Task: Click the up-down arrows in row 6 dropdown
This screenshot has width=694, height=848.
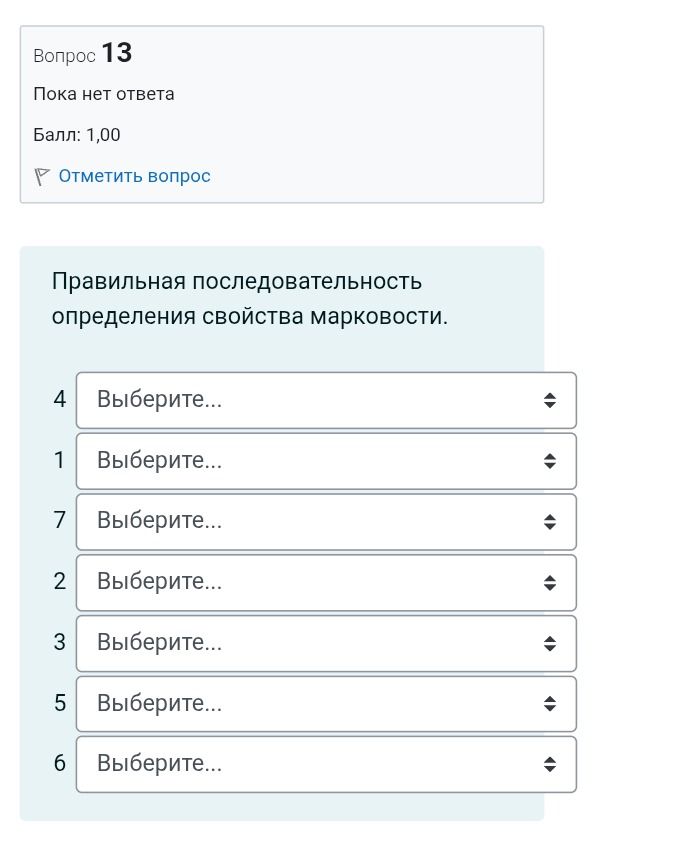Action: (550, 764)
